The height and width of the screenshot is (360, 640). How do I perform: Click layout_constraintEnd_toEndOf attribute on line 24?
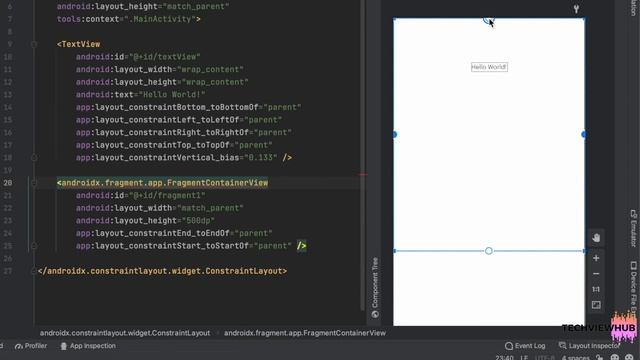click(174, 233)
